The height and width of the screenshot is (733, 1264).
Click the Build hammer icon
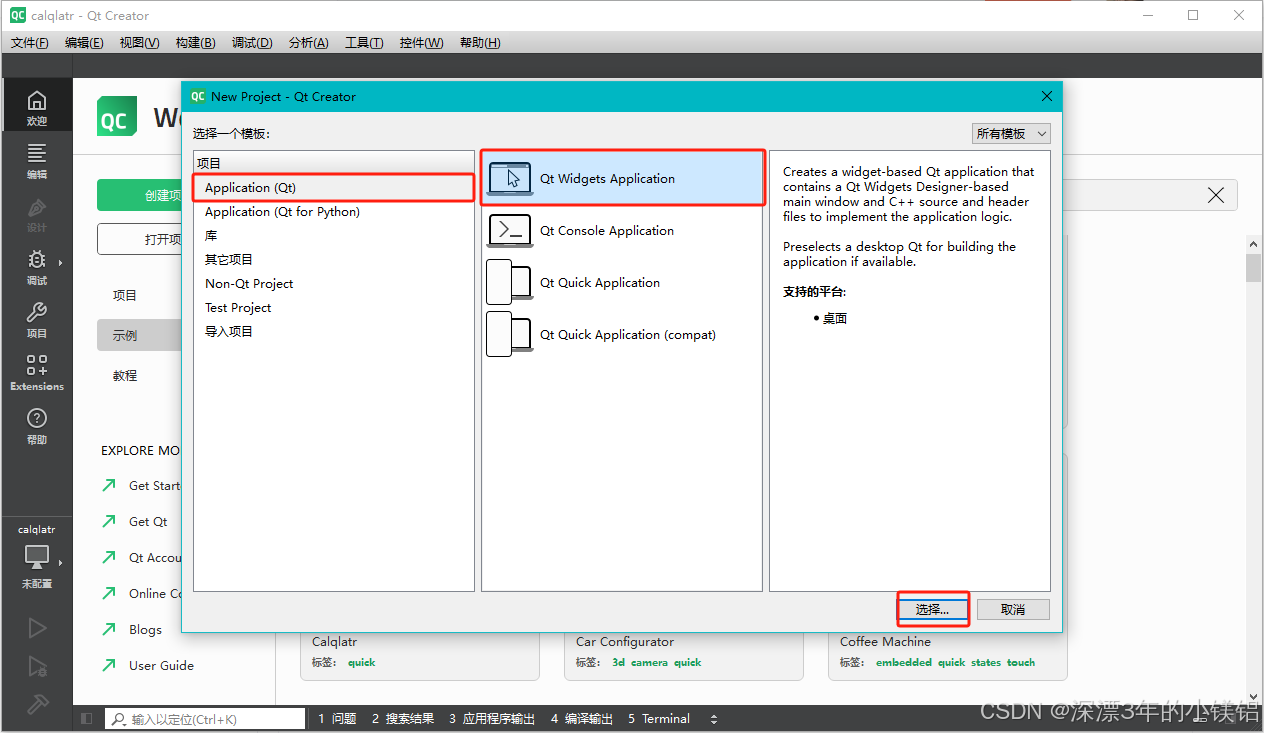[37, 703]
